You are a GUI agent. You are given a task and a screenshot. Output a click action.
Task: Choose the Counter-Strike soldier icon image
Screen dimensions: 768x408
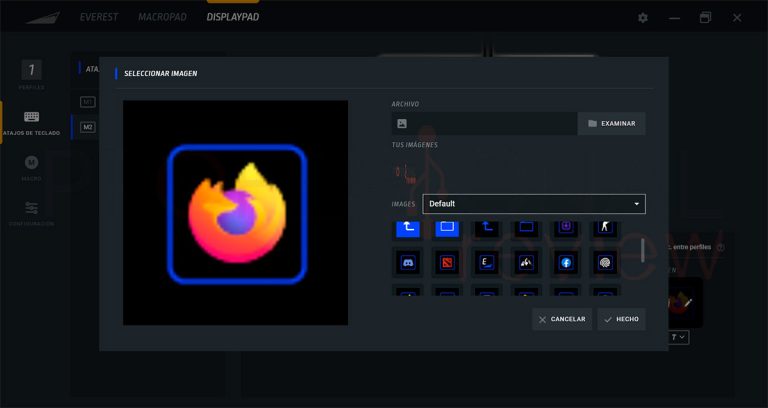coord(605,229)
